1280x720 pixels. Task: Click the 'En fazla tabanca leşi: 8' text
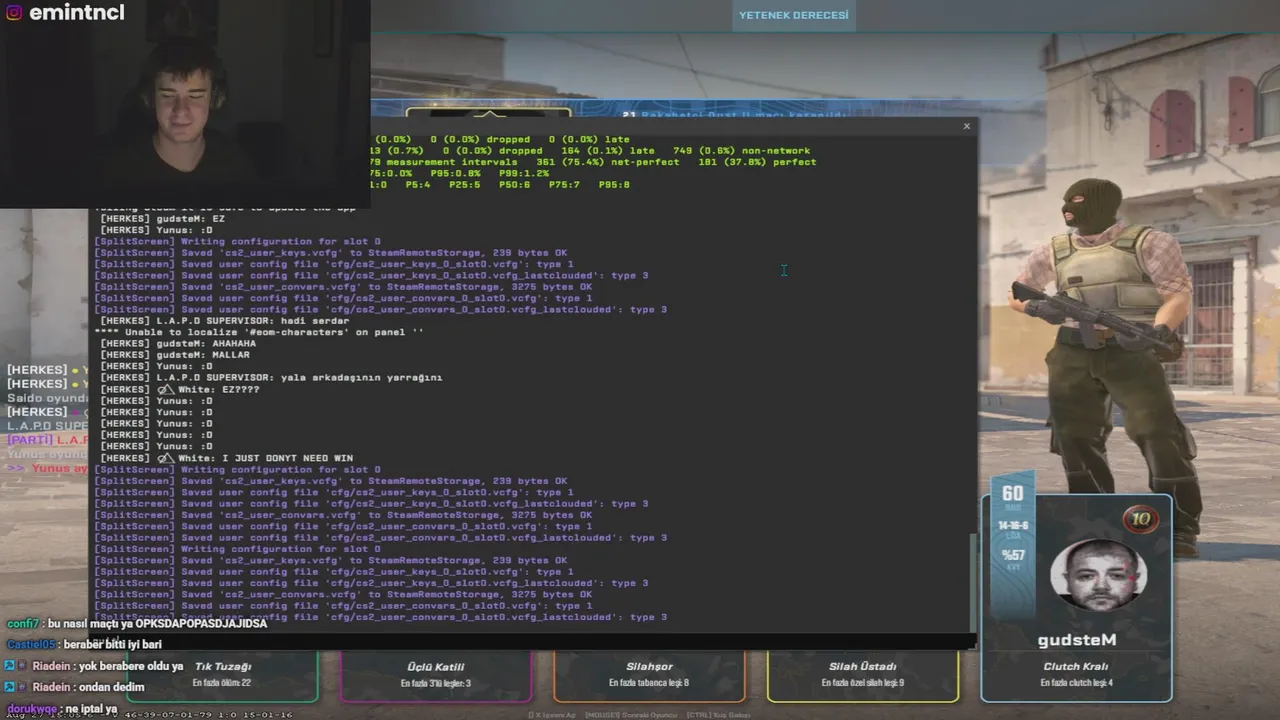pos(649,683)
